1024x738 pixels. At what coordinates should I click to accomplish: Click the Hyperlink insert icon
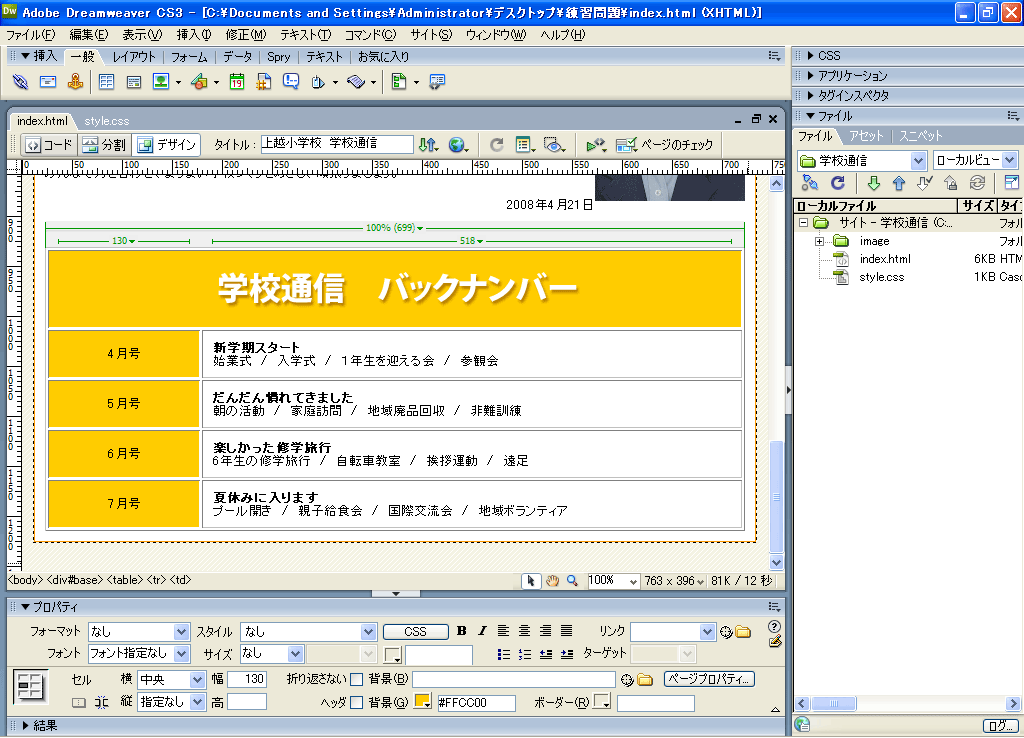(x=20, y=82)
